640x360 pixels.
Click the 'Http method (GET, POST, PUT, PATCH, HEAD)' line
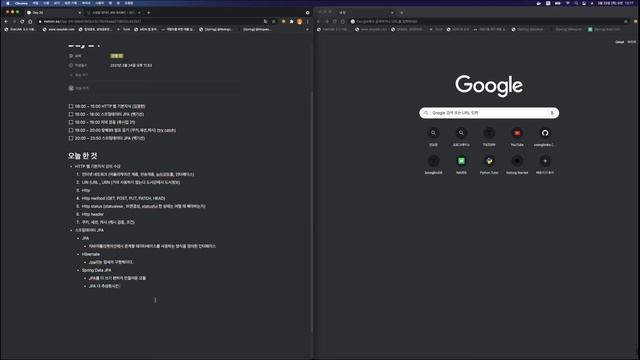(x=123, y=198)
